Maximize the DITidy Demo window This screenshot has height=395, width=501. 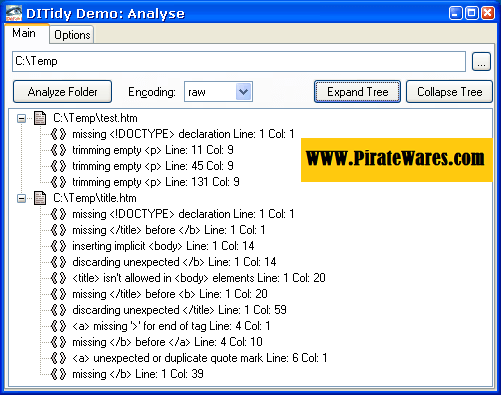pos(472,13)
